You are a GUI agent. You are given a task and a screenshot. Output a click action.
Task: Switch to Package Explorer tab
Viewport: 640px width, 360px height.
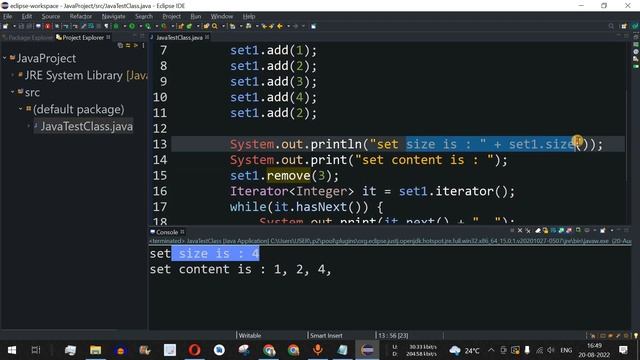[27, 38]
